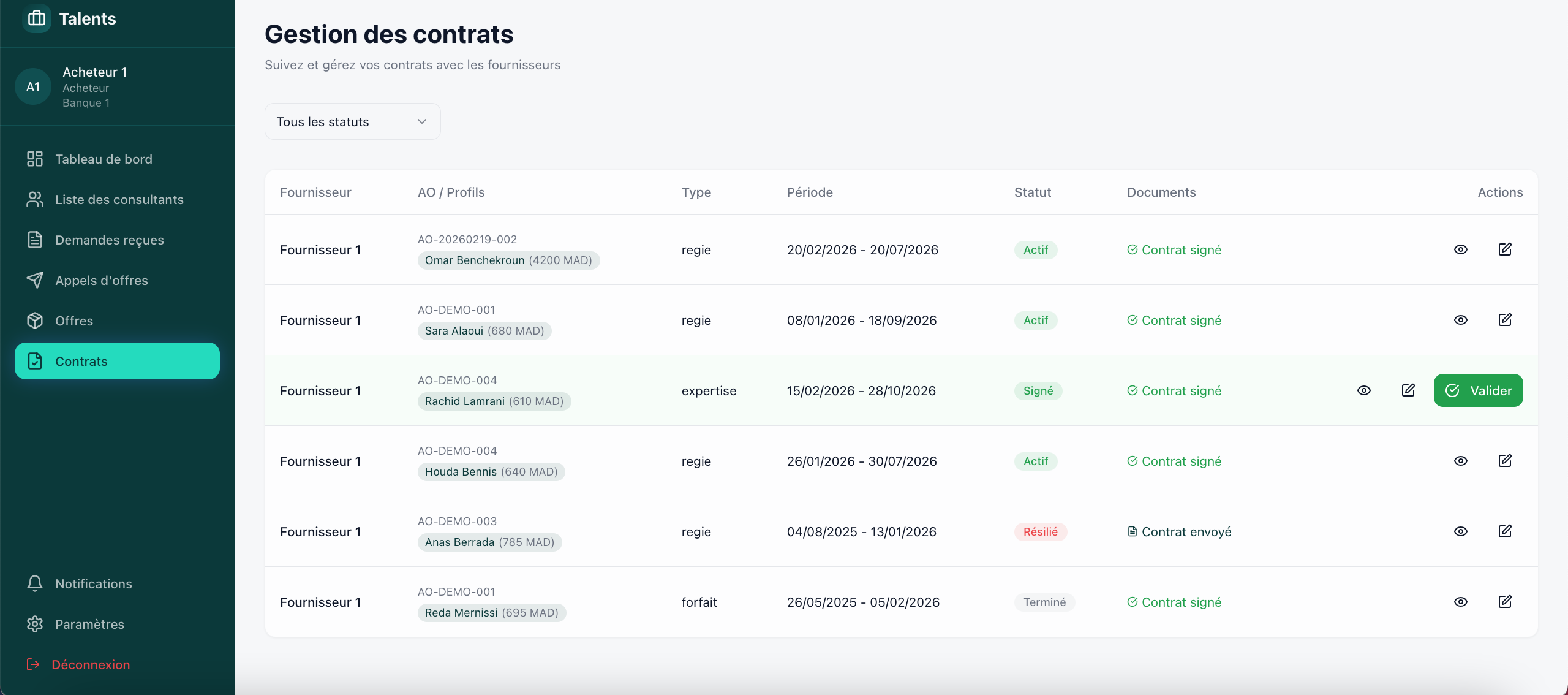Edit the Anas Berrada contract row

[x=1505, y=531]
